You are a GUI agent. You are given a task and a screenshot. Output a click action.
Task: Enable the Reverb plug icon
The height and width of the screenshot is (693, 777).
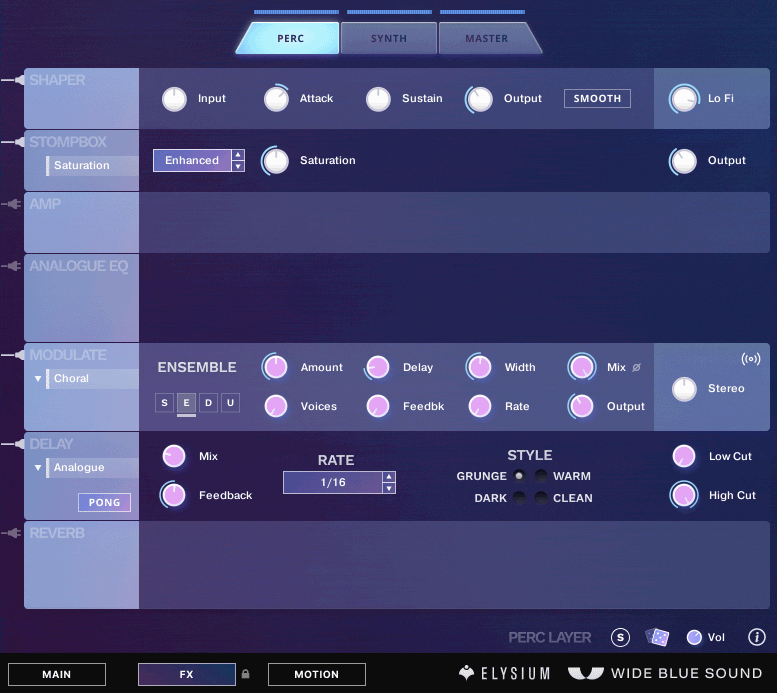tap(12, 533)
